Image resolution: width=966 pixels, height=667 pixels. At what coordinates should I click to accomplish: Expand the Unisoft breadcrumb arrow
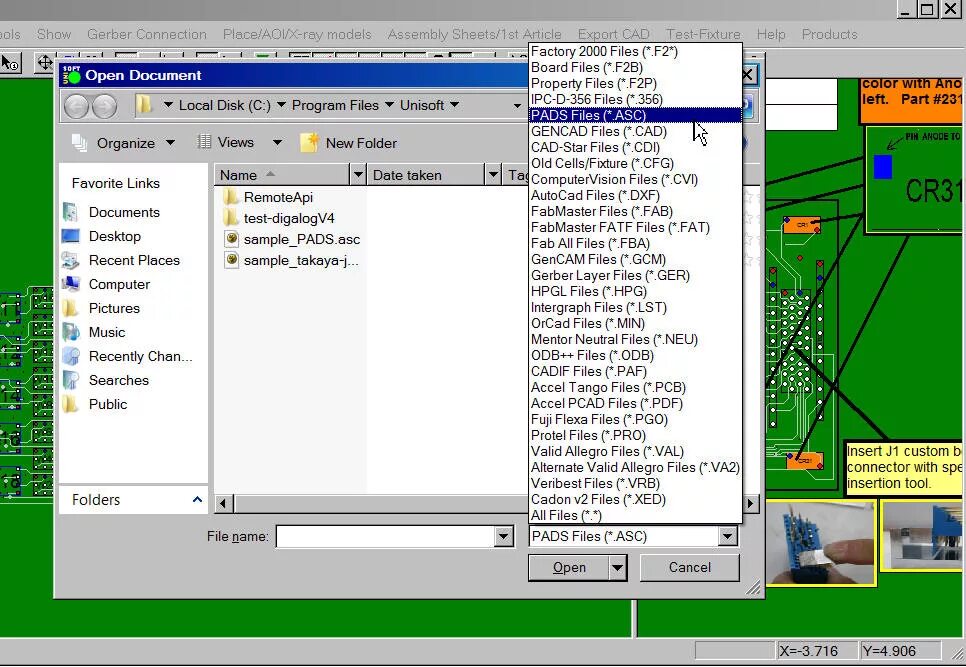coord(454,105)
